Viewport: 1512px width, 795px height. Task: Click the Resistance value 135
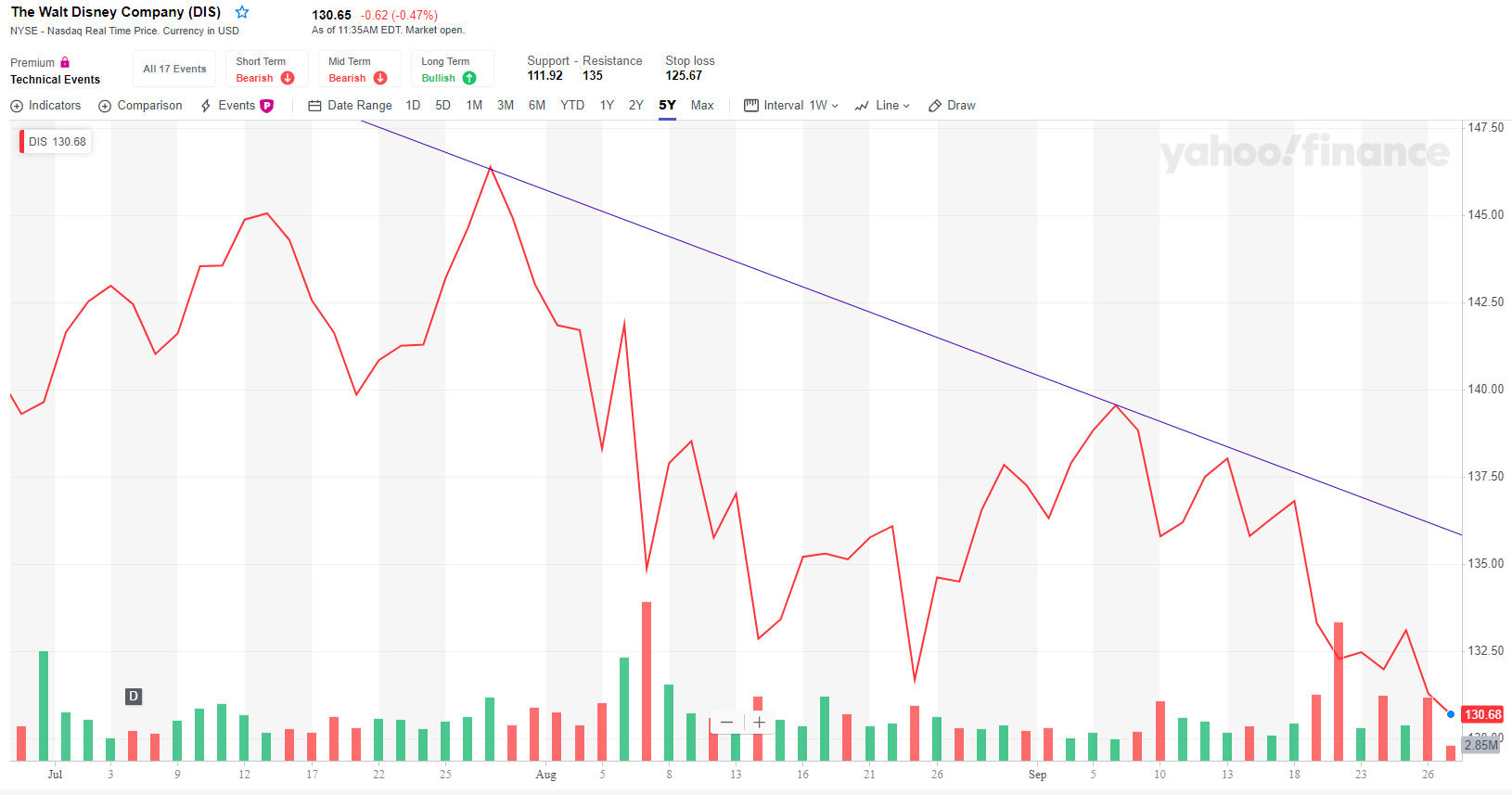[593, 76]
